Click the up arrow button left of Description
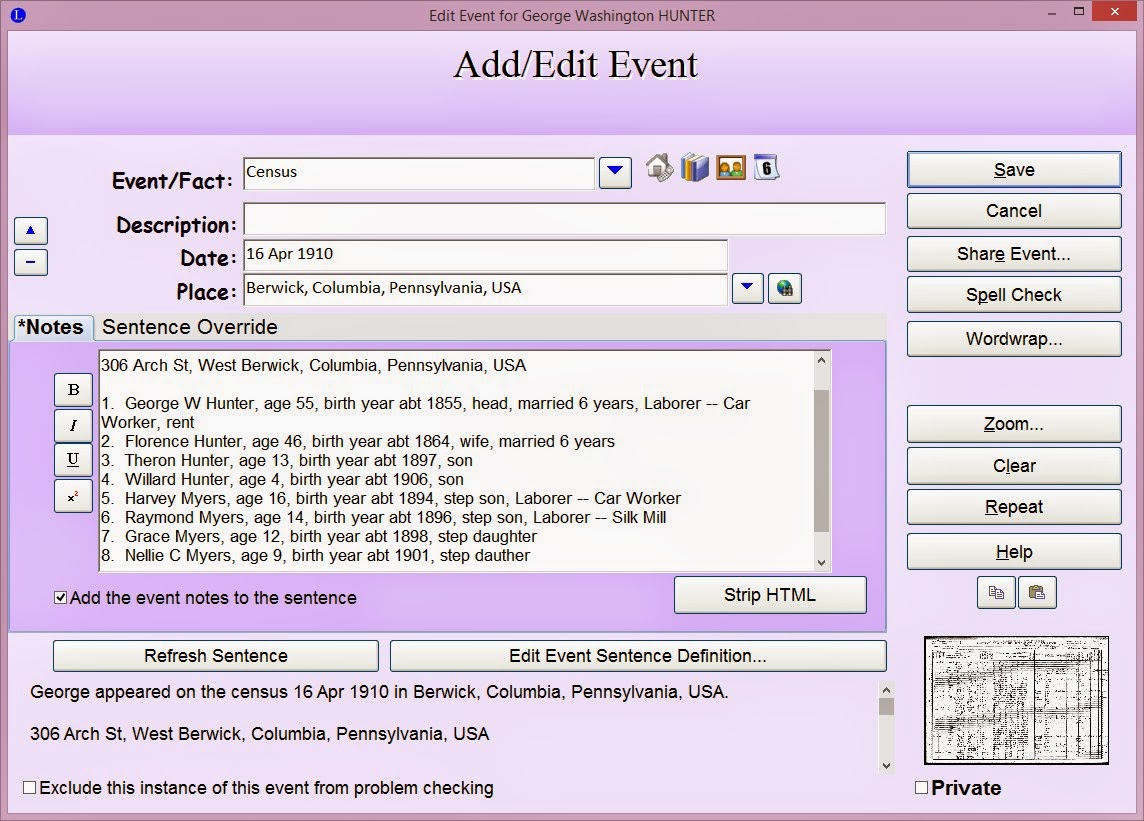 tap(31, 231)
